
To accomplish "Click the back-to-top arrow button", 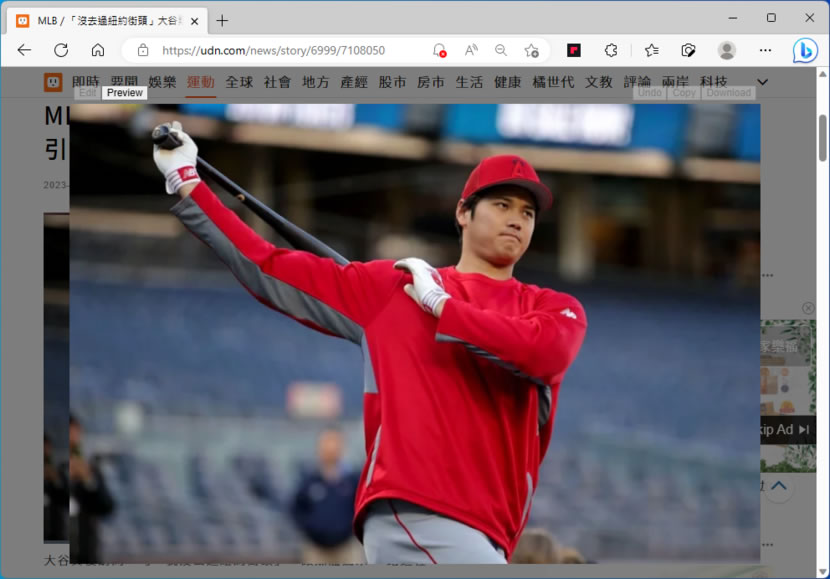I will tap(779, 485).
